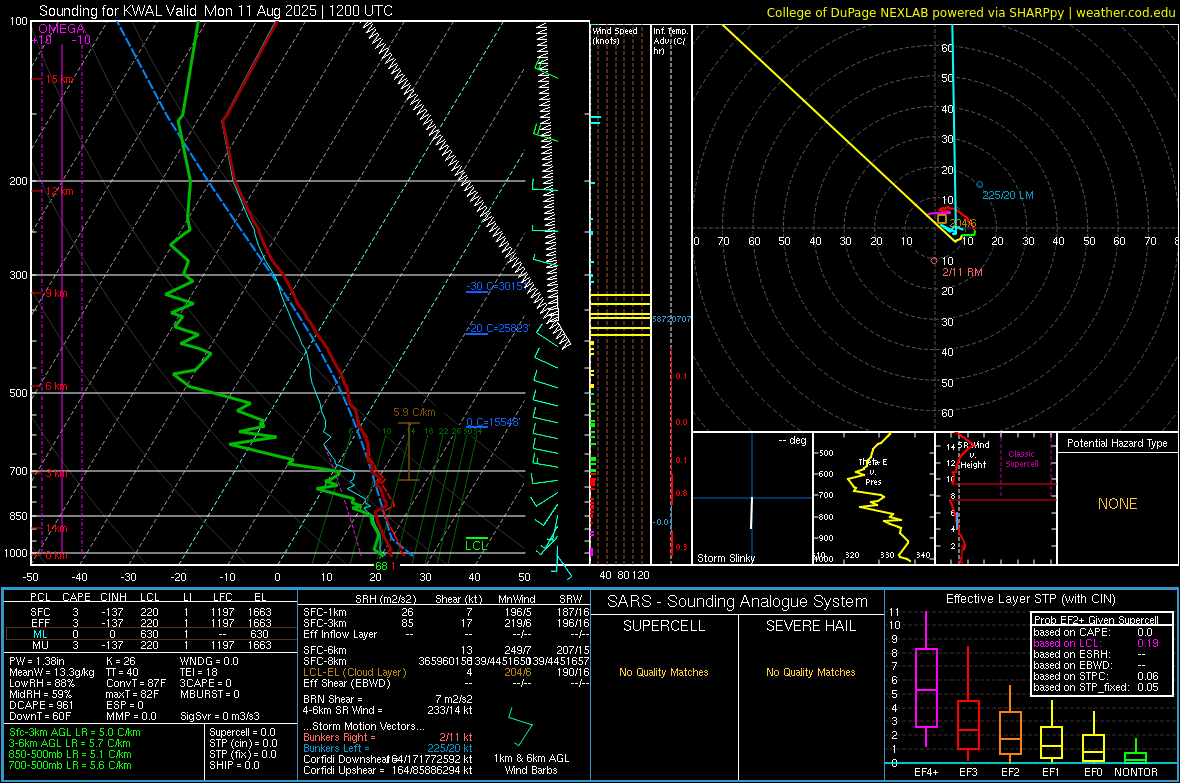Click the Theta-E v. Pres label

point(873,472)
